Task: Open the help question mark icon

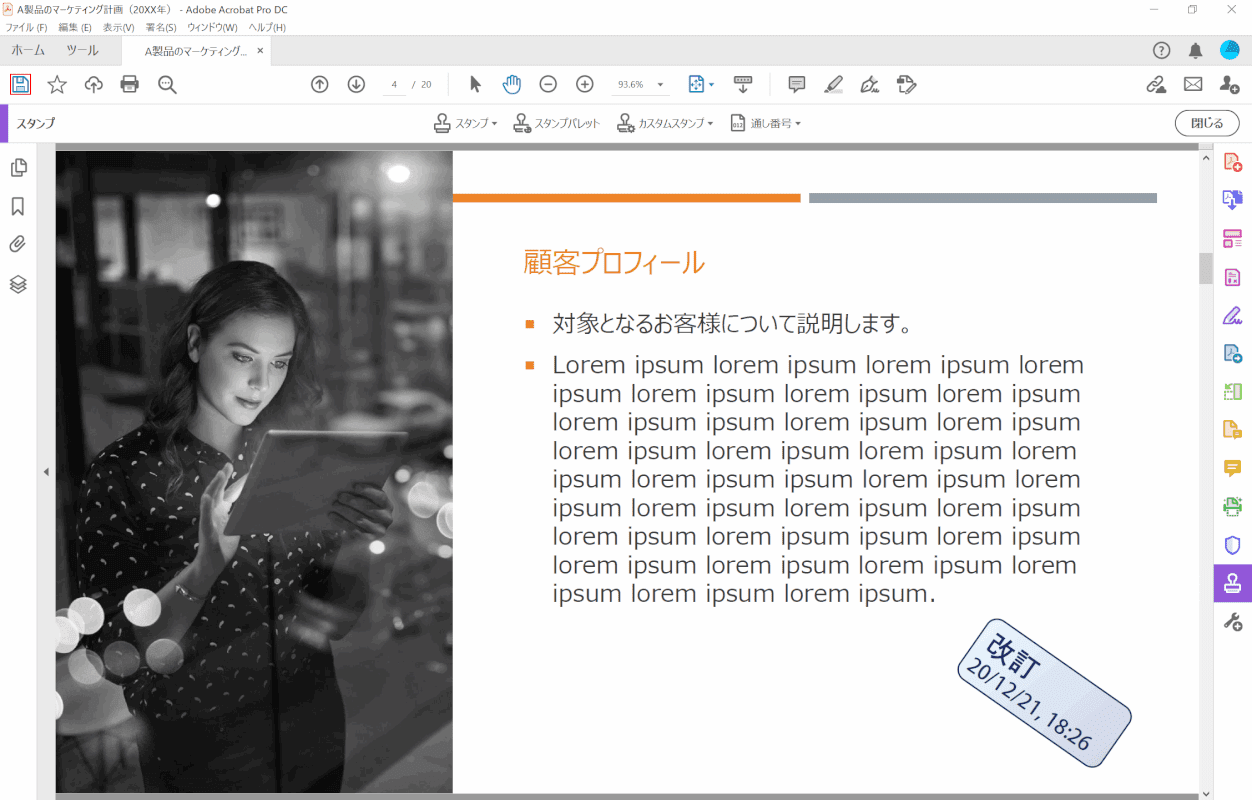Action: [1161, 50]
